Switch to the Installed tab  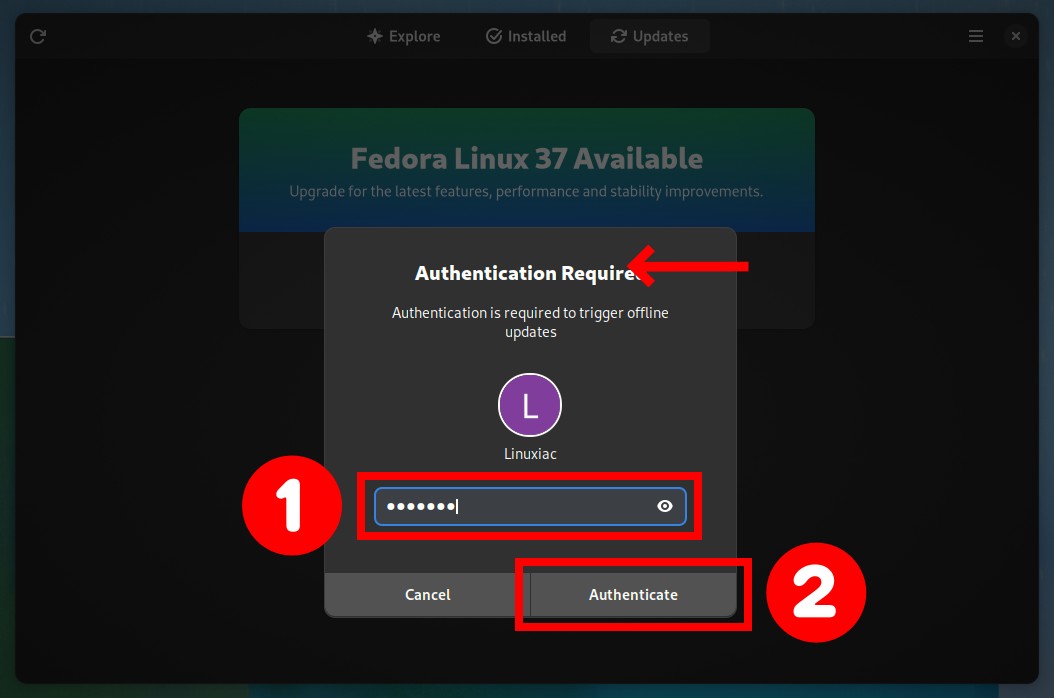(x=526, y=36)
